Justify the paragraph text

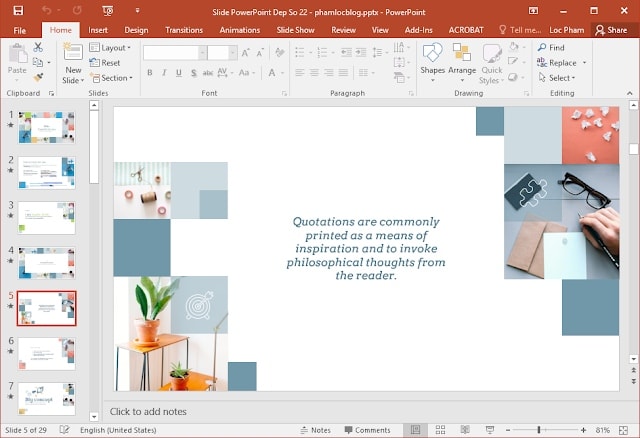(x=343, y=73)
